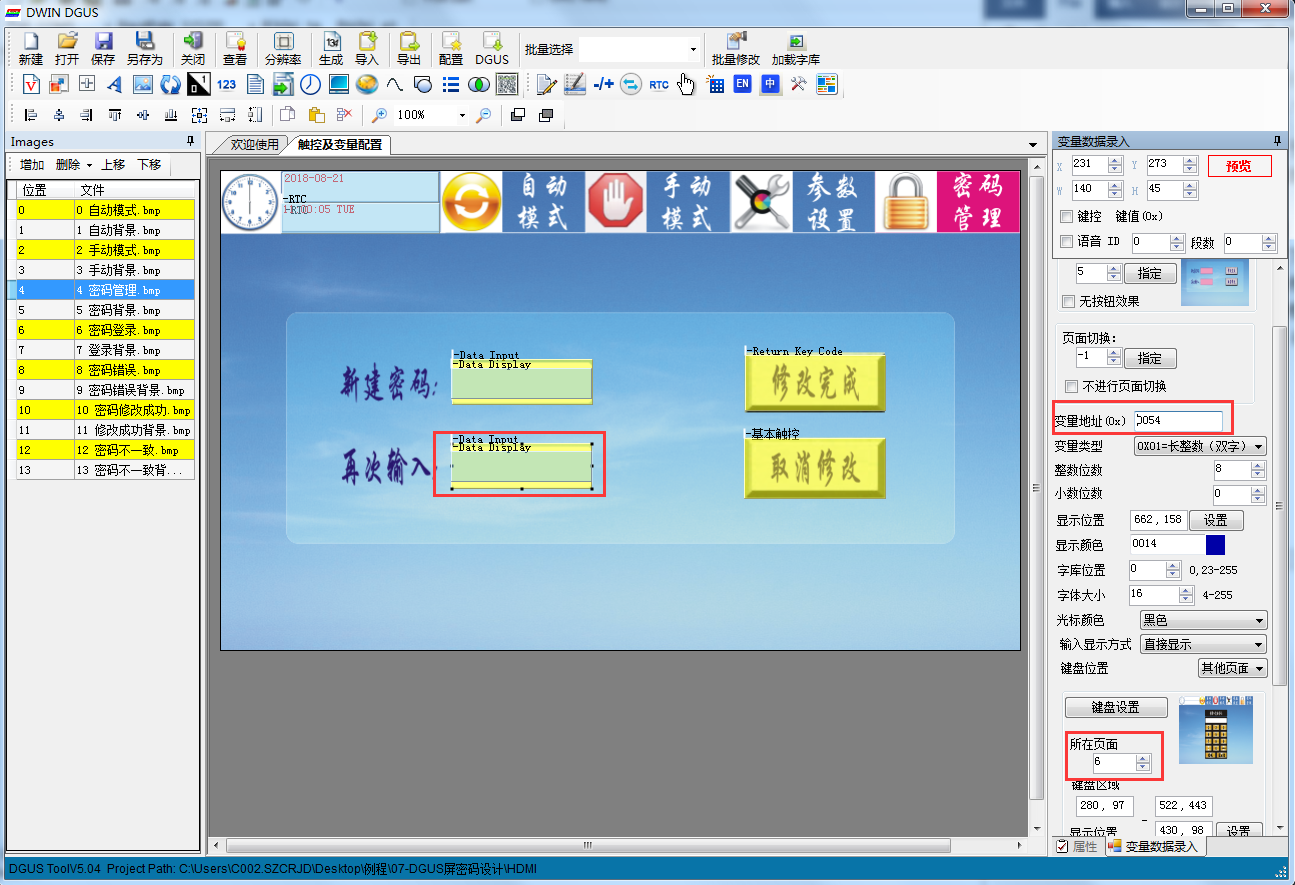This screenshot has height=885, width=1295.
Task: Click the blue EN language icon
Action: click(742, 85)
